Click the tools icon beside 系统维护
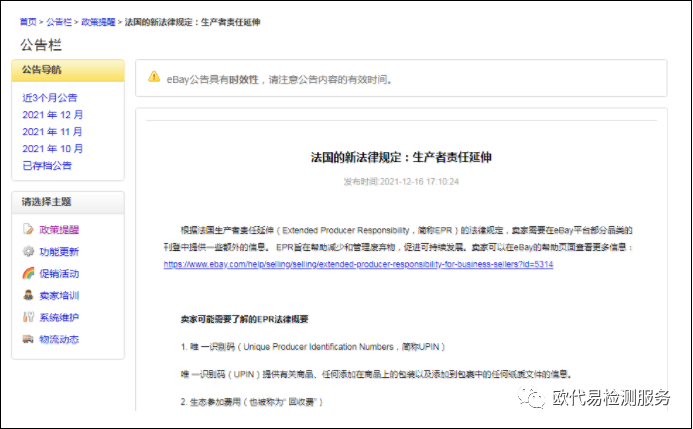Image resolution: width=693 pixels, height=429 pixels. [x=28, y=318]
